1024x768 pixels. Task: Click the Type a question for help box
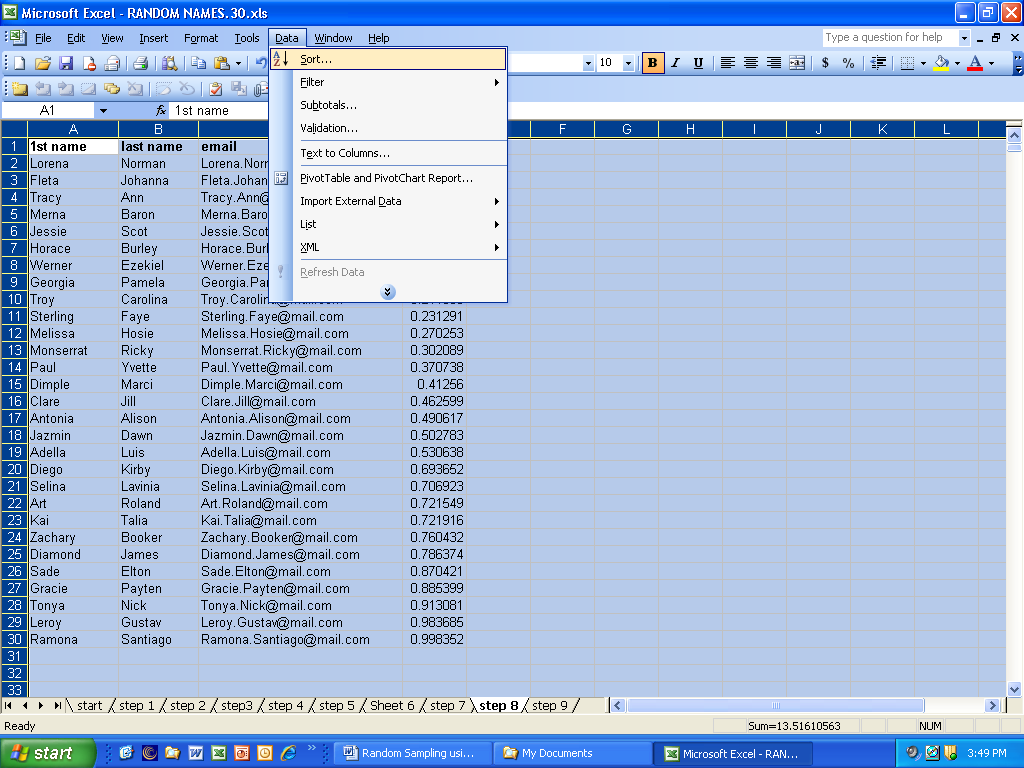pyautogui.click(x=889, y=38)
